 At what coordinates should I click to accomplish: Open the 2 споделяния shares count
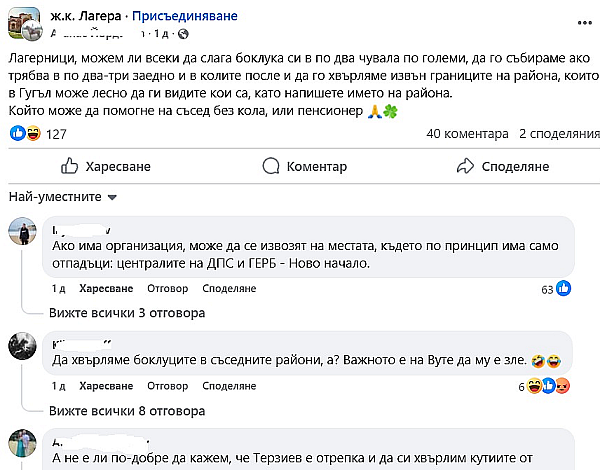click(559, 133)
